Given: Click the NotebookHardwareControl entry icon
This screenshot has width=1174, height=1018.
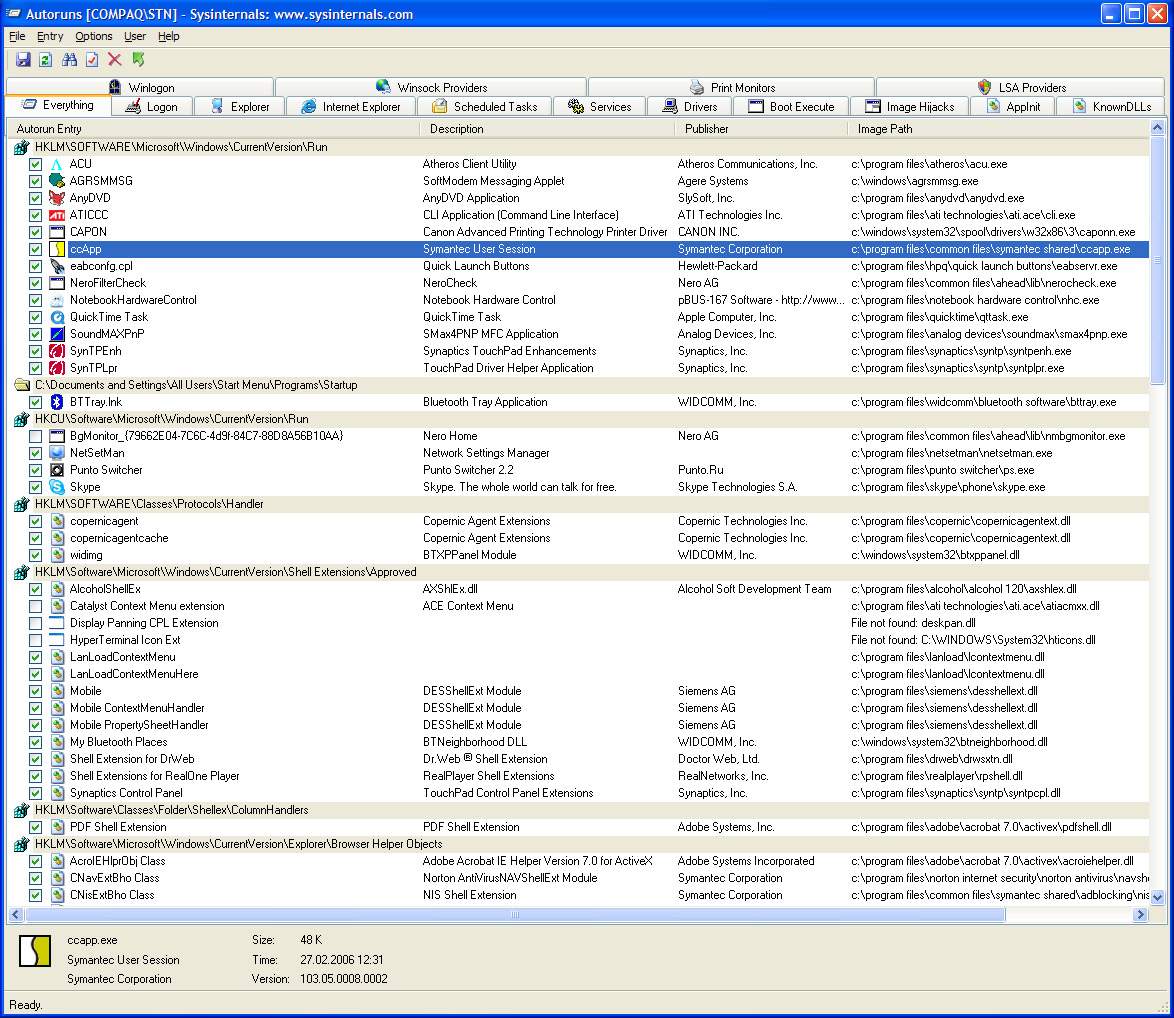Looking at the screenshot, I should (x=57, y=300).
